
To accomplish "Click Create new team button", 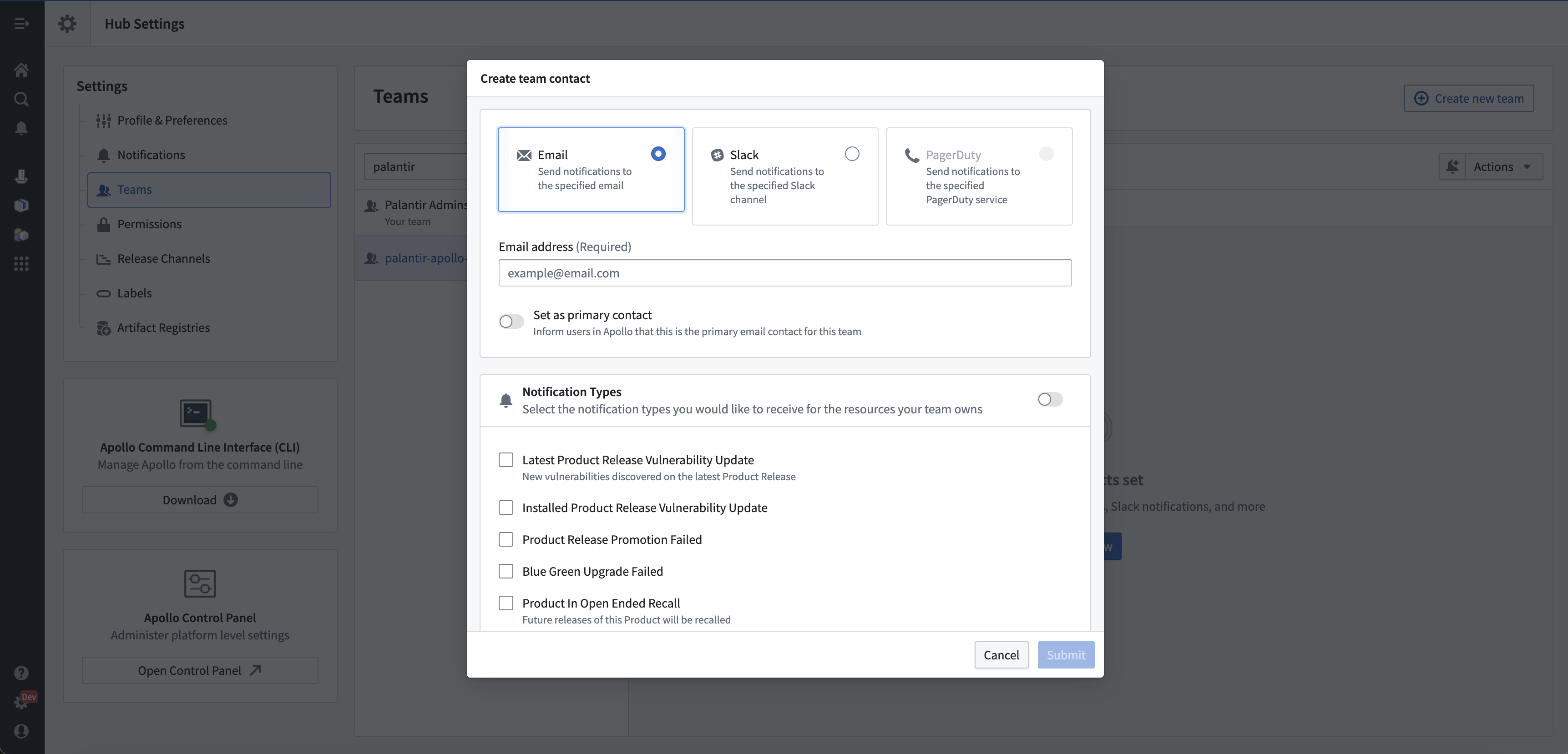I will point(1469,98).
